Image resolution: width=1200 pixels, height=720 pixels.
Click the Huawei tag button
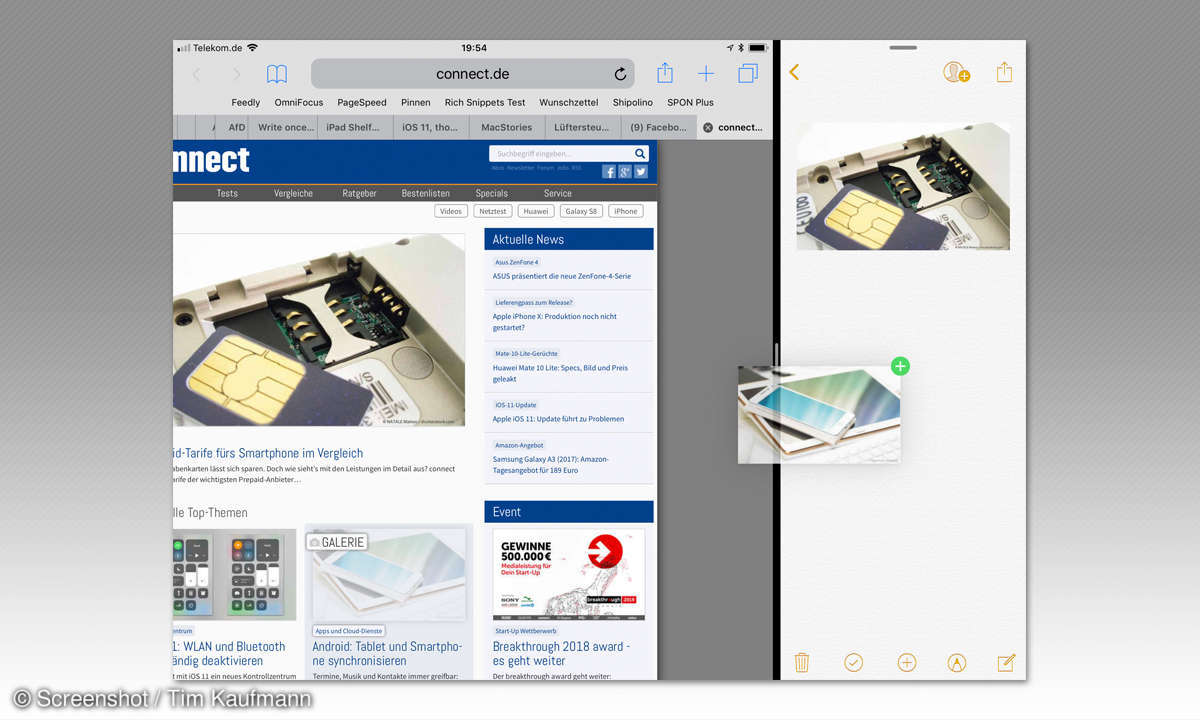tap(536, 211)
